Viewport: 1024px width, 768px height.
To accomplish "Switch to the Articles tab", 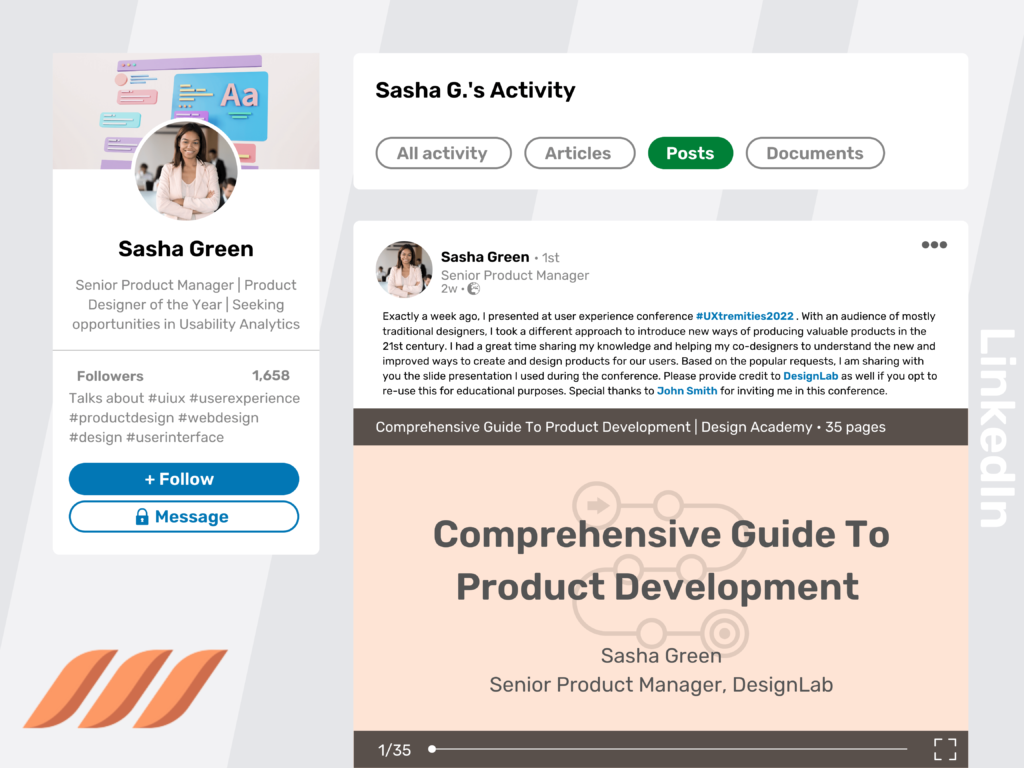I will coord(579,153).
